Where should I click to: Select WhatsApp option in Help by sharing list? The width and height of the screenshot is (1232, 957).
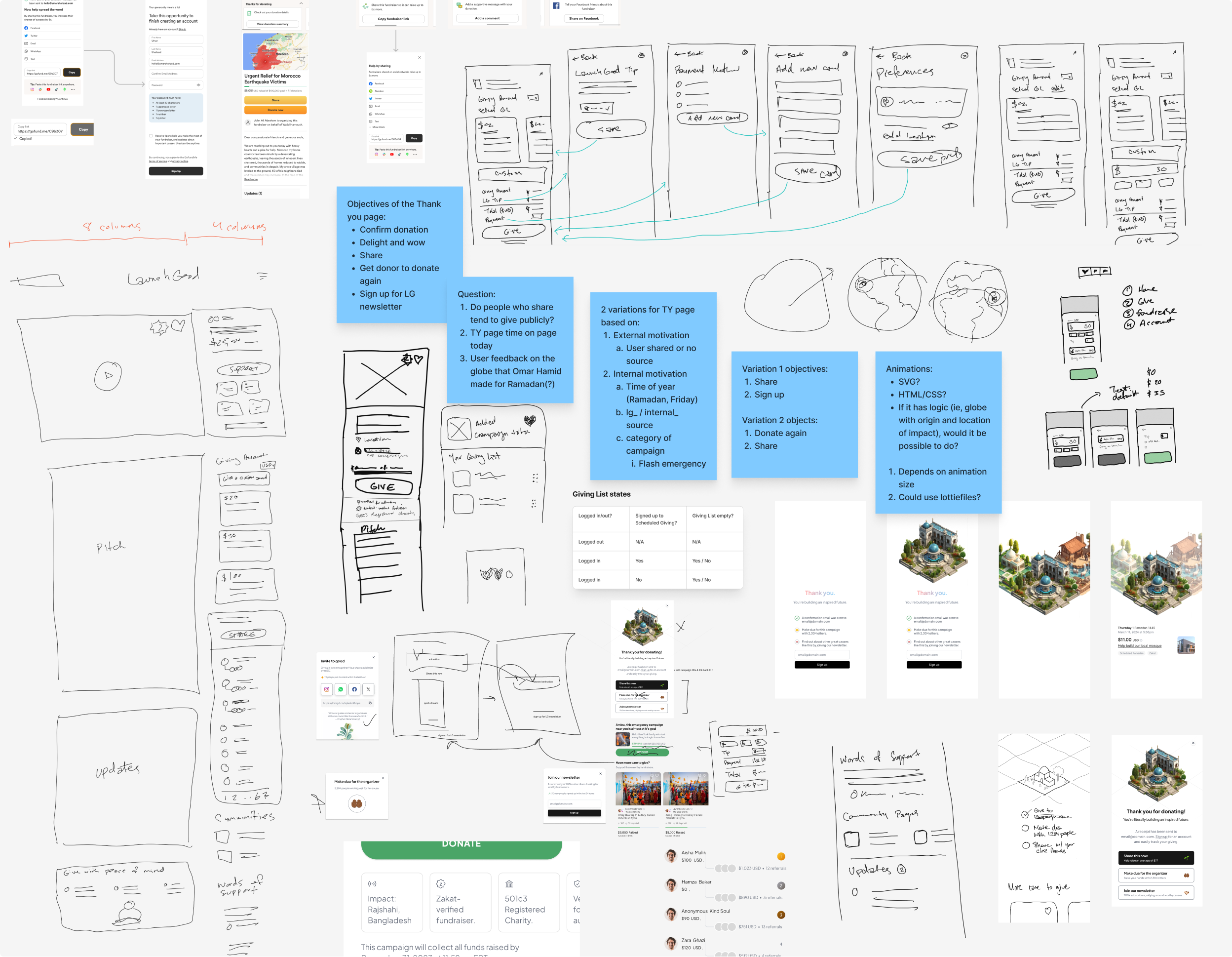tap(380, 114)
